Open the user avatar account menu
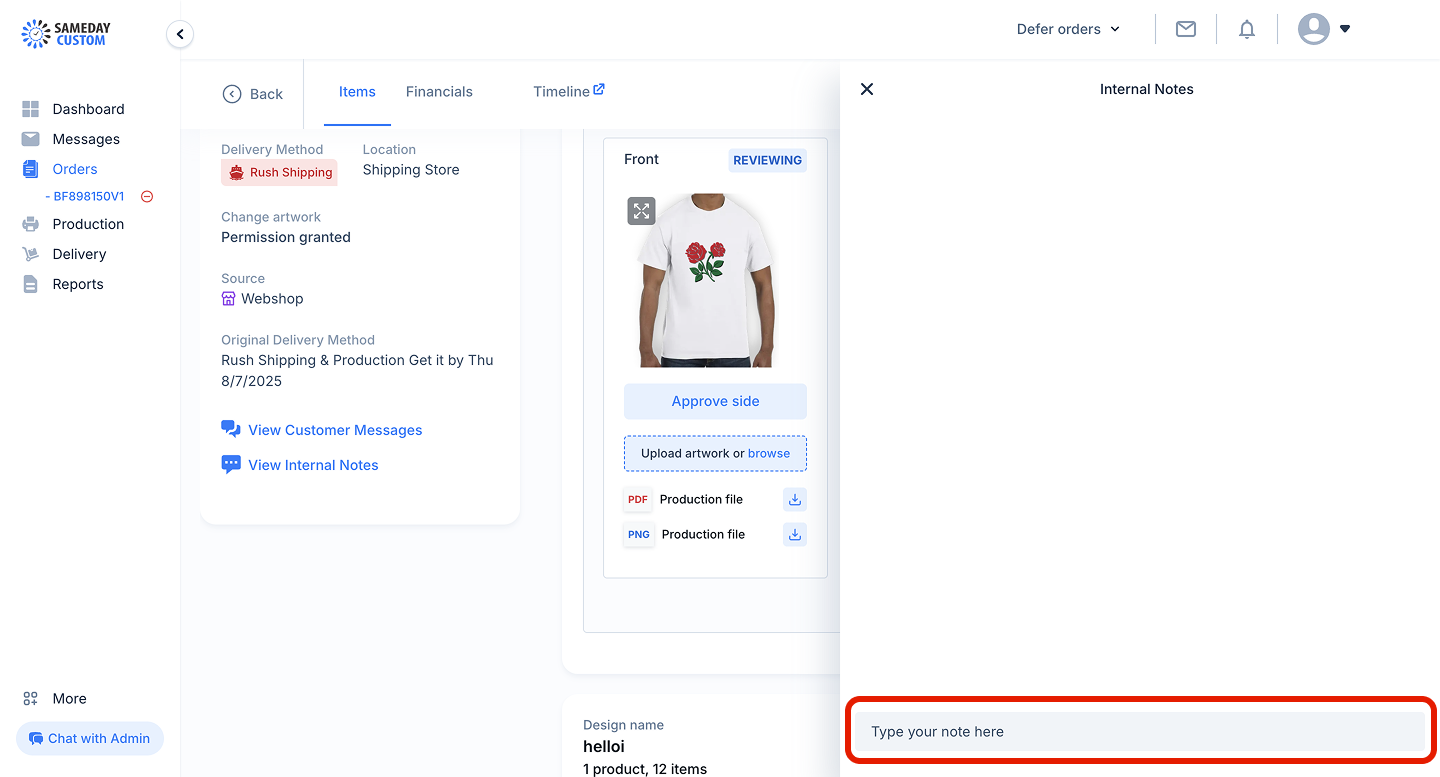 coord(1324,29)
